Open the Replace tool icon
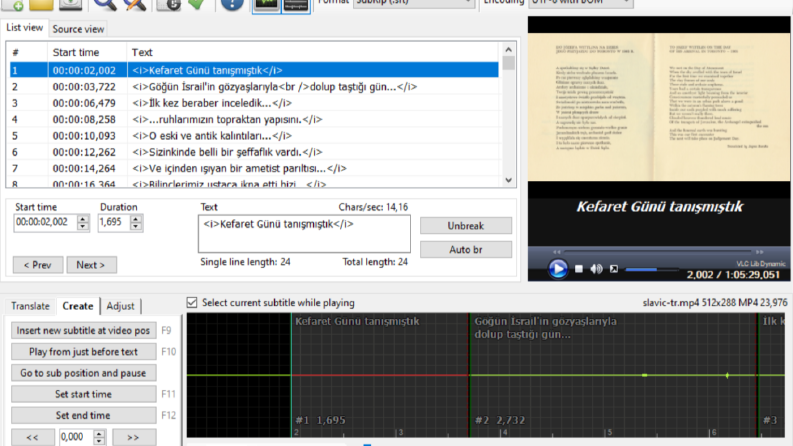The image size is (793, 446). [135, 4]
